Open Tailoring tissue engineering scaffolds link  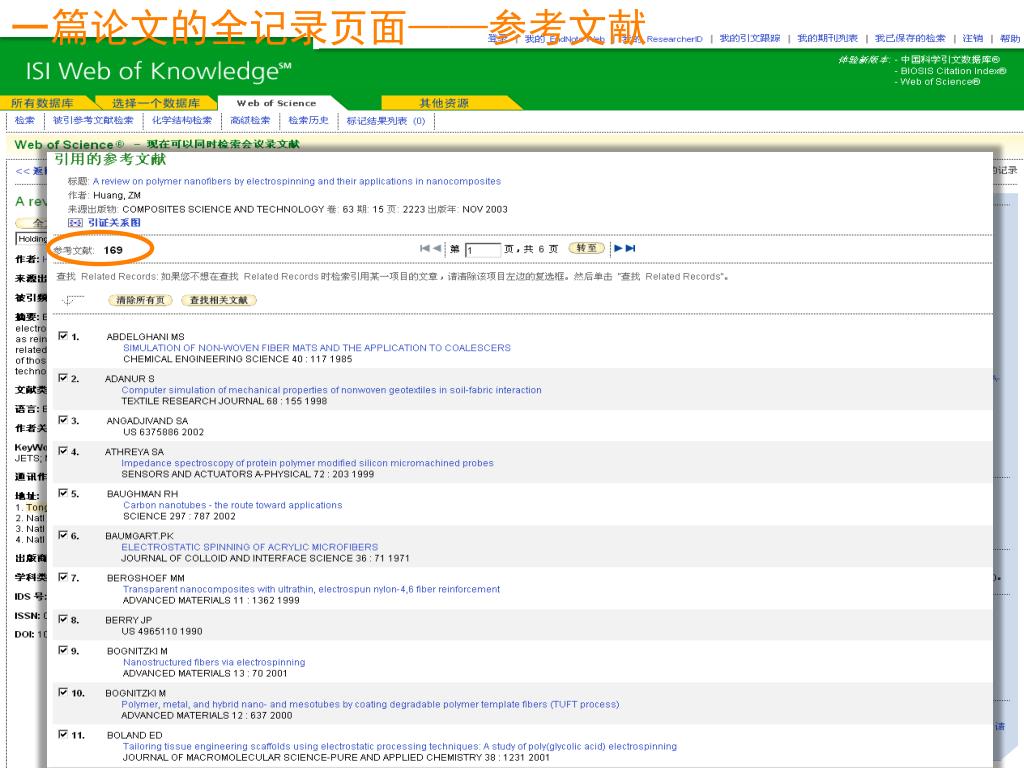400,746
